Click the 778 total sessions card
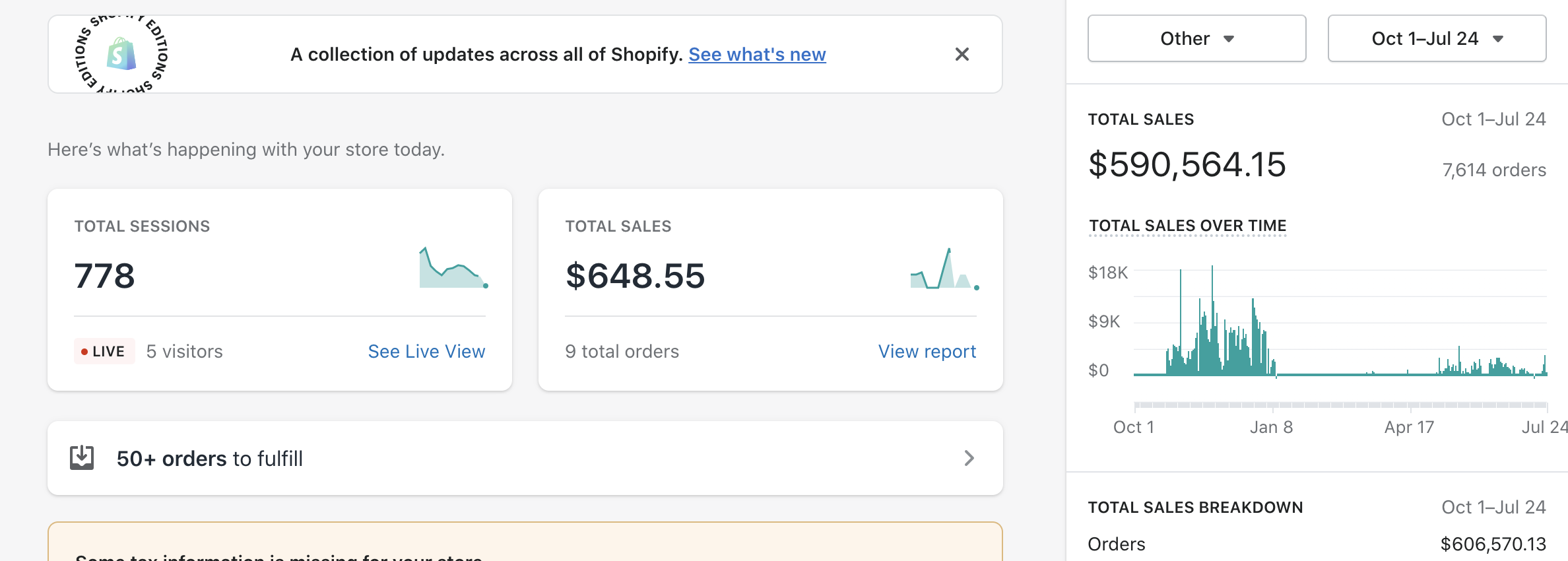This screenshot has width=1568, height=561. [x=280, y=290]
